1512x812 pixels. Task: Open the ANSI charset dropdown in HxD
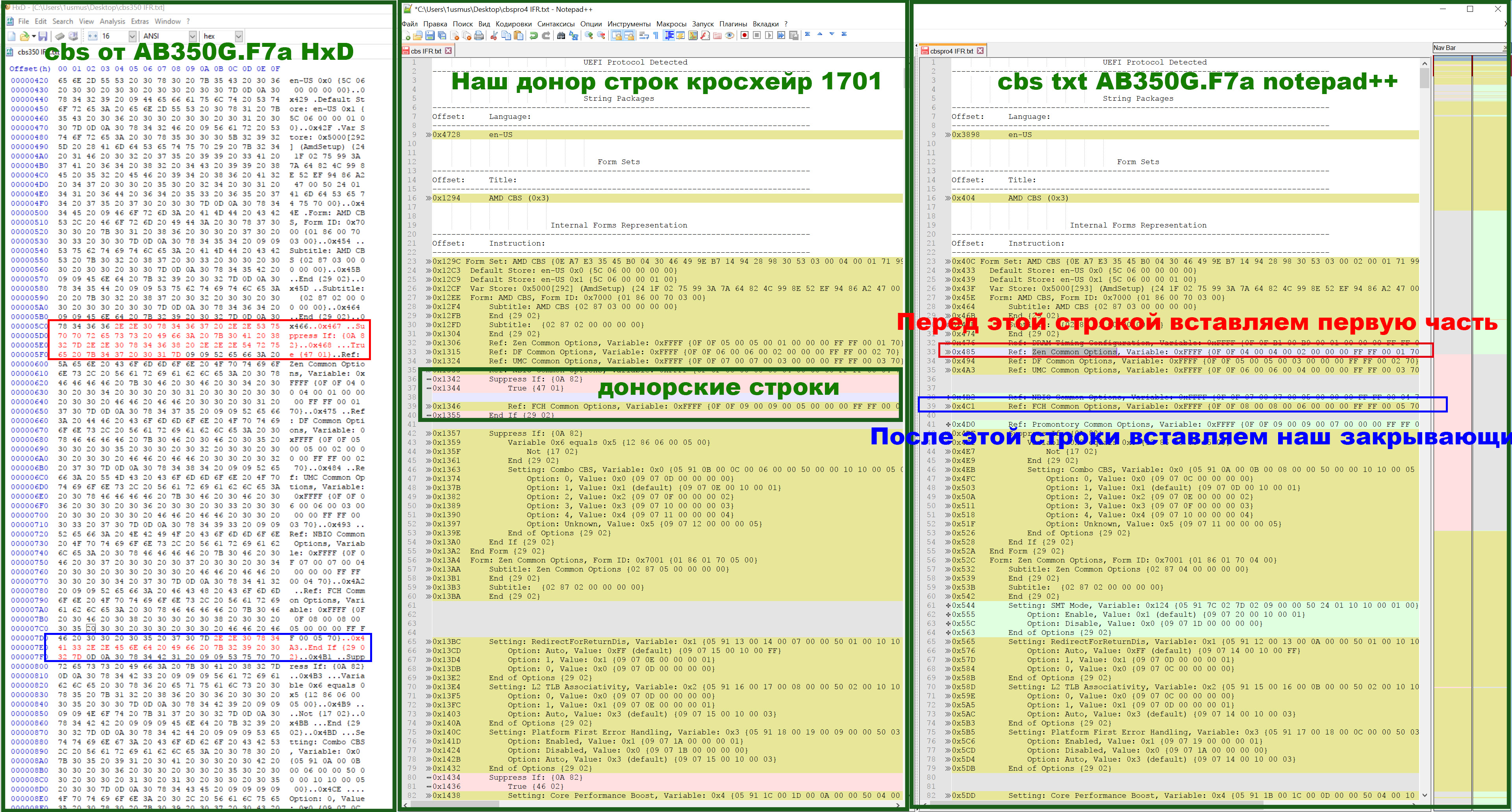(193, 36)
